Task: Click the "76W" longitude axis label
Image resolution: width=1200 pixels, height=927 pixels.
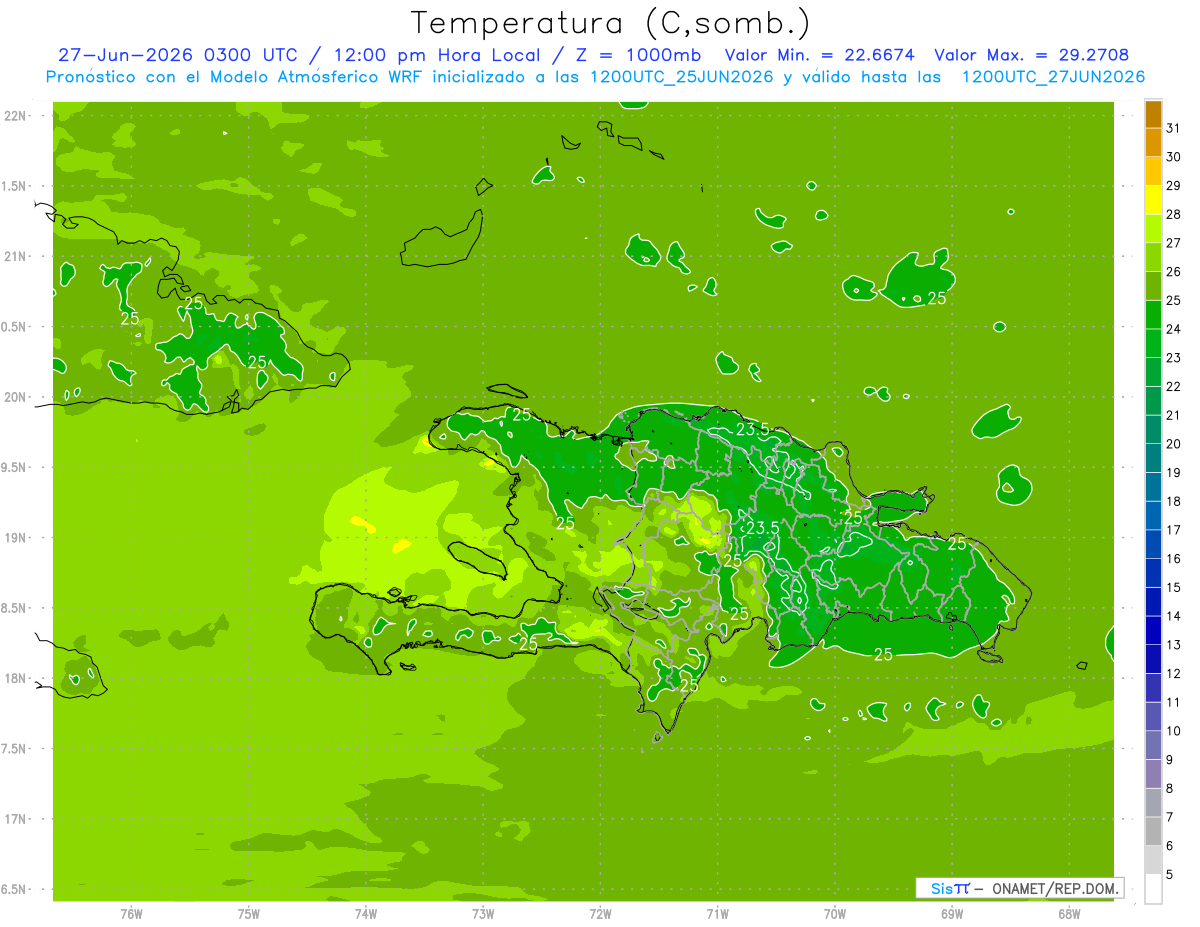Action: [131, 913]
